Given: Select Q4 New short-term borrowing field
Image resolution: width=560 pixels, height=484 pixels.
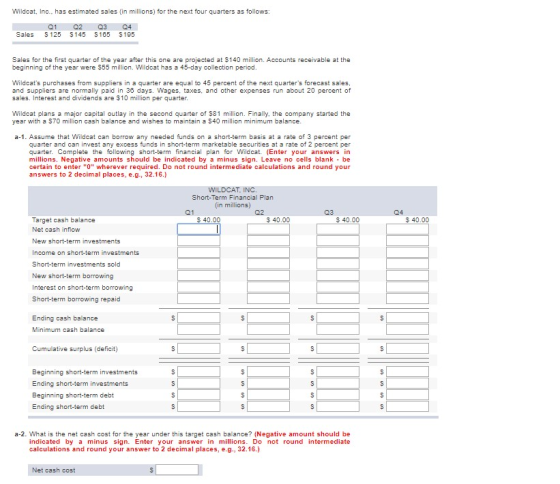Looking at the screenshot, I should point(407,276).
